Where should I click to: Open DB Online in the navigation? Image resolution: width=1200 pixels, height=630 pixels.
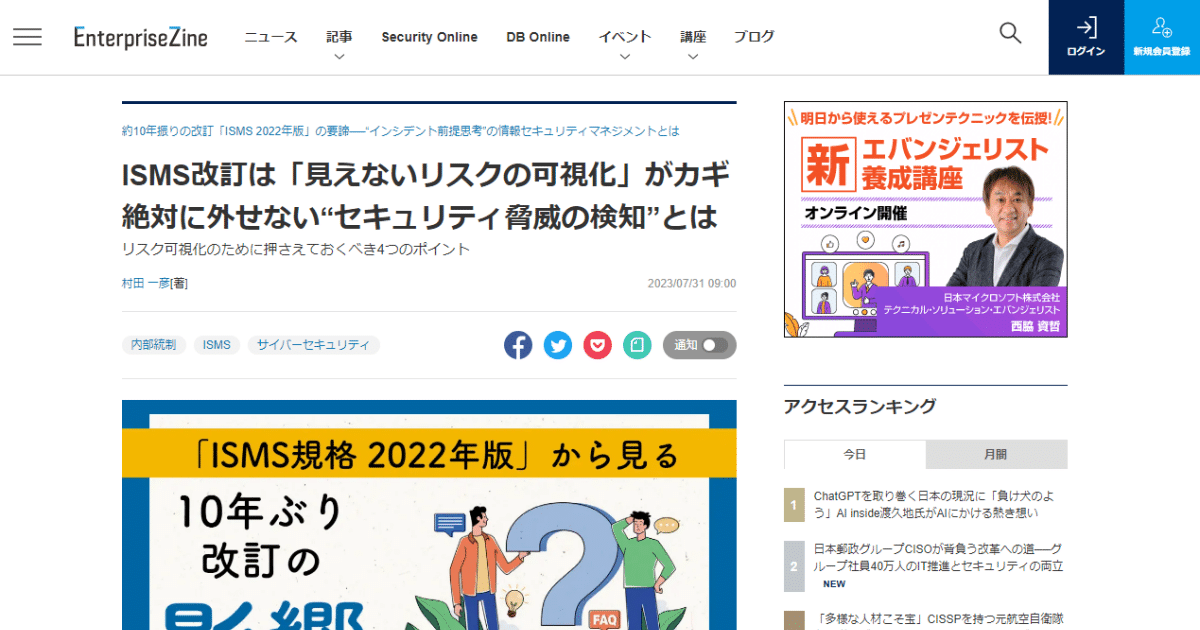tap(538, 37)
